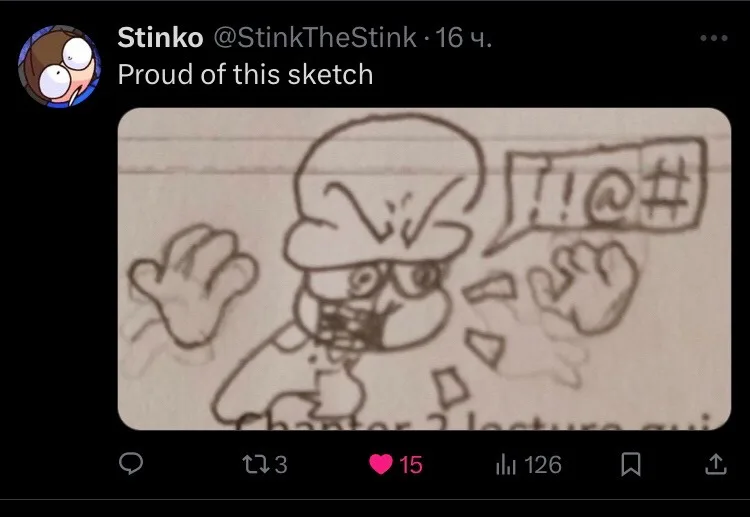Screen dimensions: 750x517
Task: Click the !!@# speech bubble in sketch
Action: (x=598, y=191)
